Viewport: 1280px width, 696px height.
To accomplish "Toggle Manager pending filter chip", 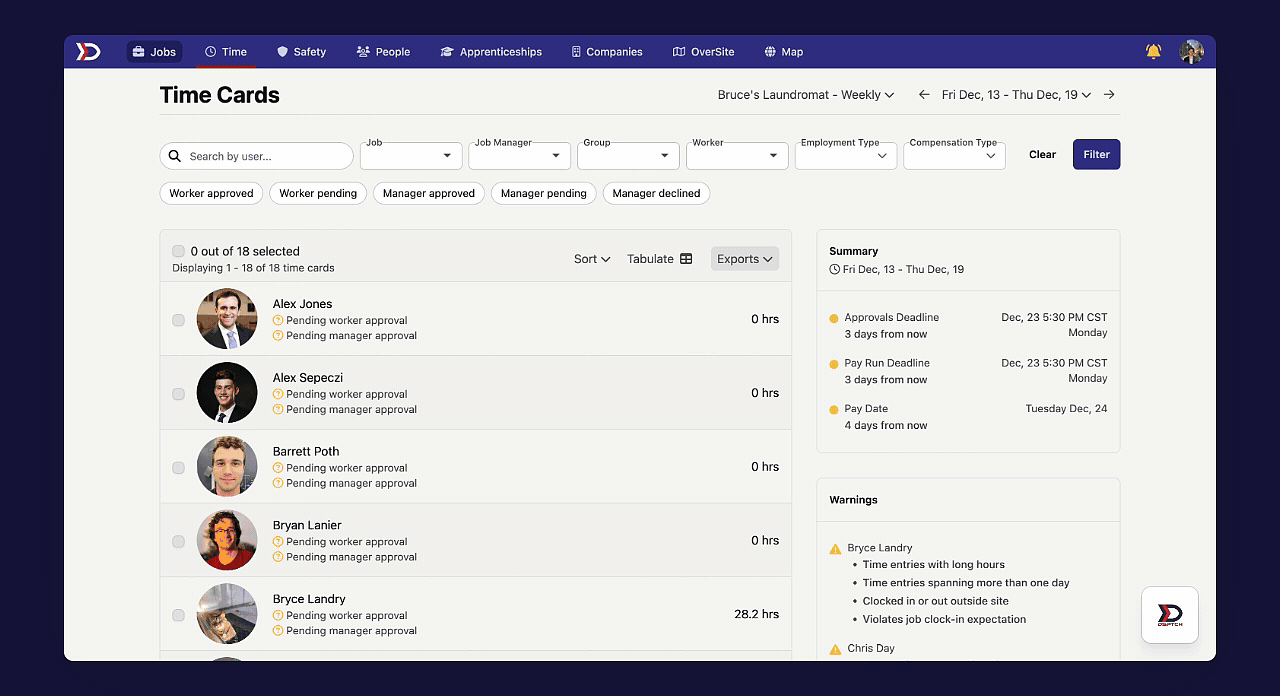I will pos(544,193).
